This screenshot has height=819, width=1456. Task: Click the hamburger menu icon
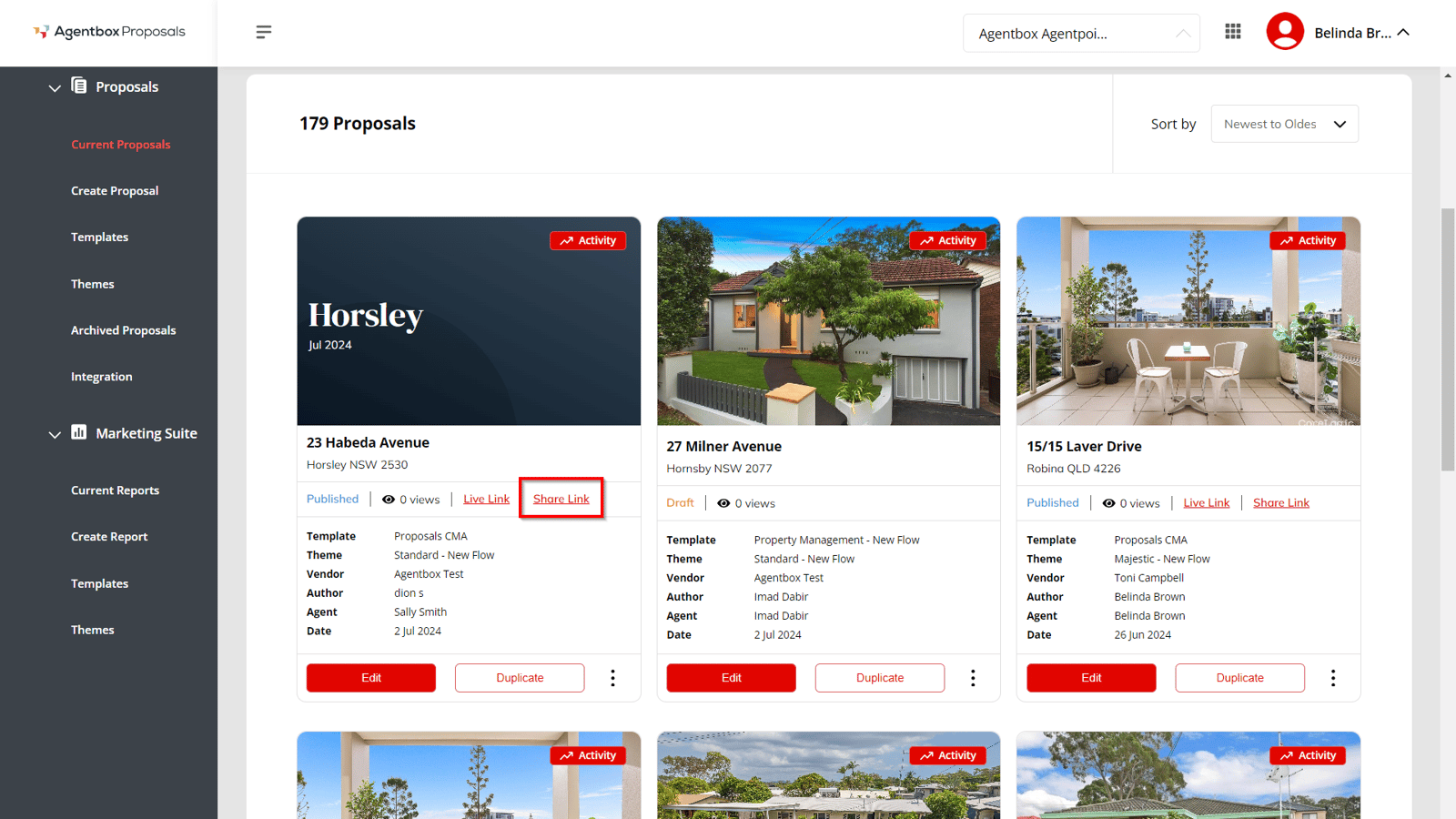coord(264,32)
